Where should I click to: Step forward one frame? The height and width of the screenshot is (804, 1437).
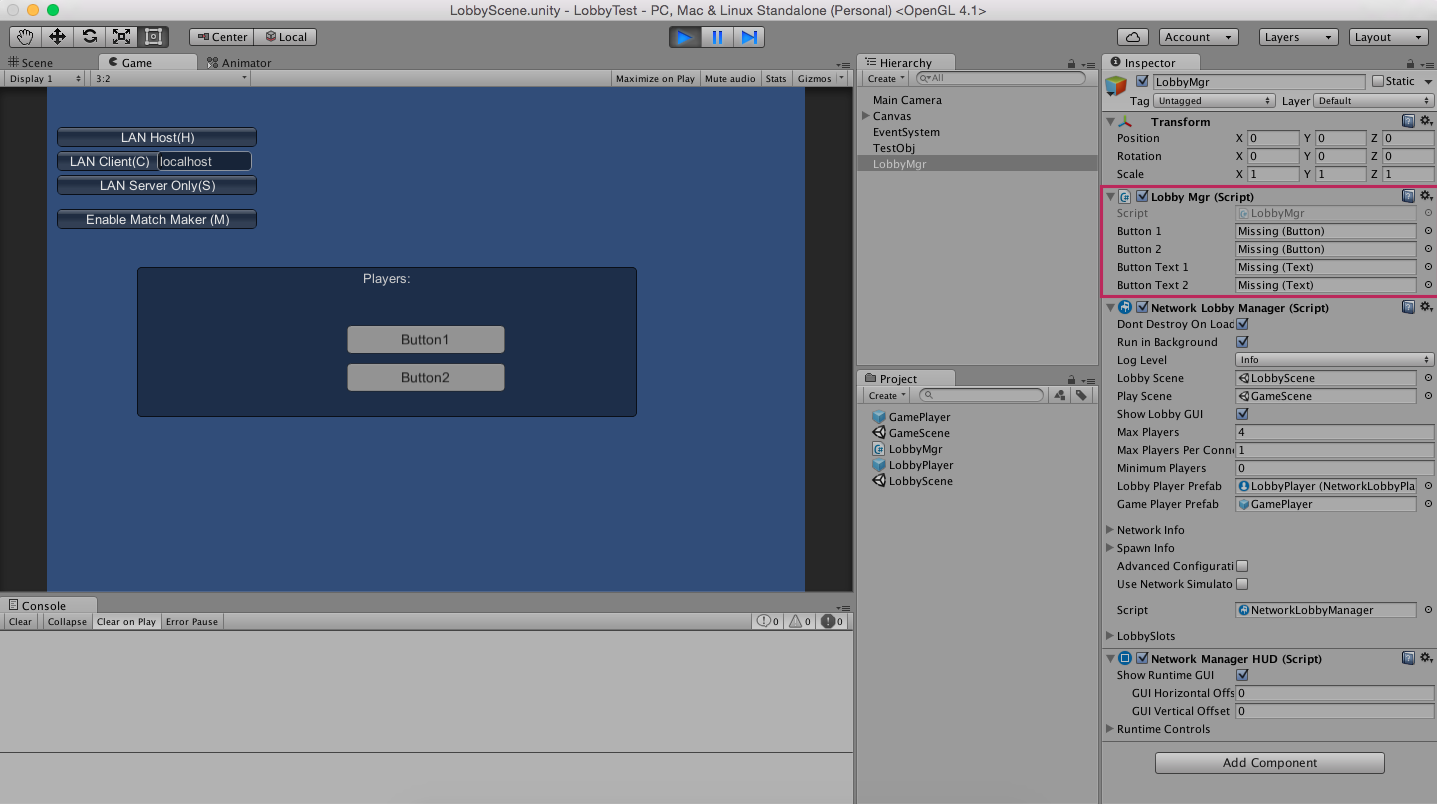point(749,37)
